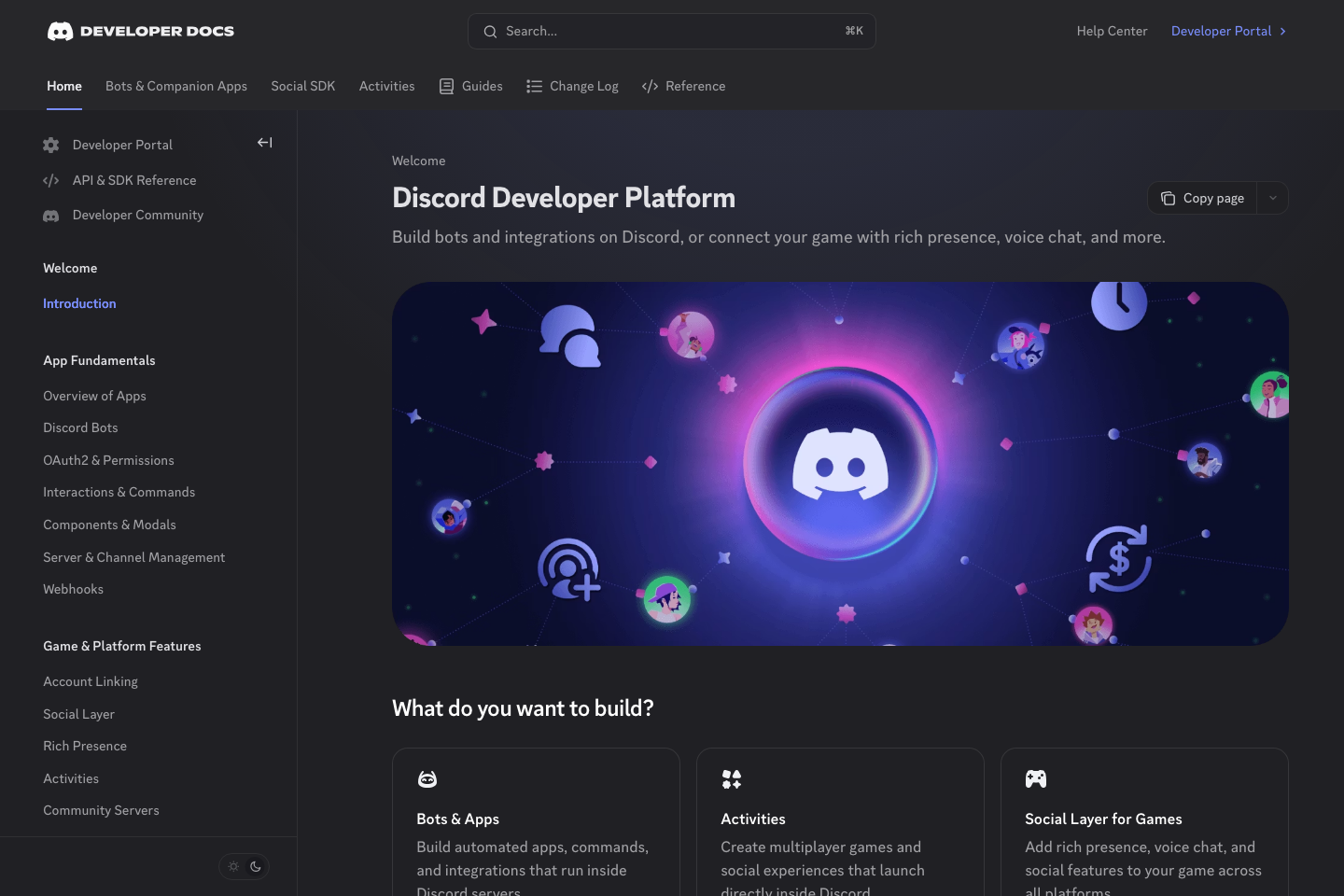Click the Bots & Apps robot icon
The image size is (1344, 896).
click(x=427, y=778)
